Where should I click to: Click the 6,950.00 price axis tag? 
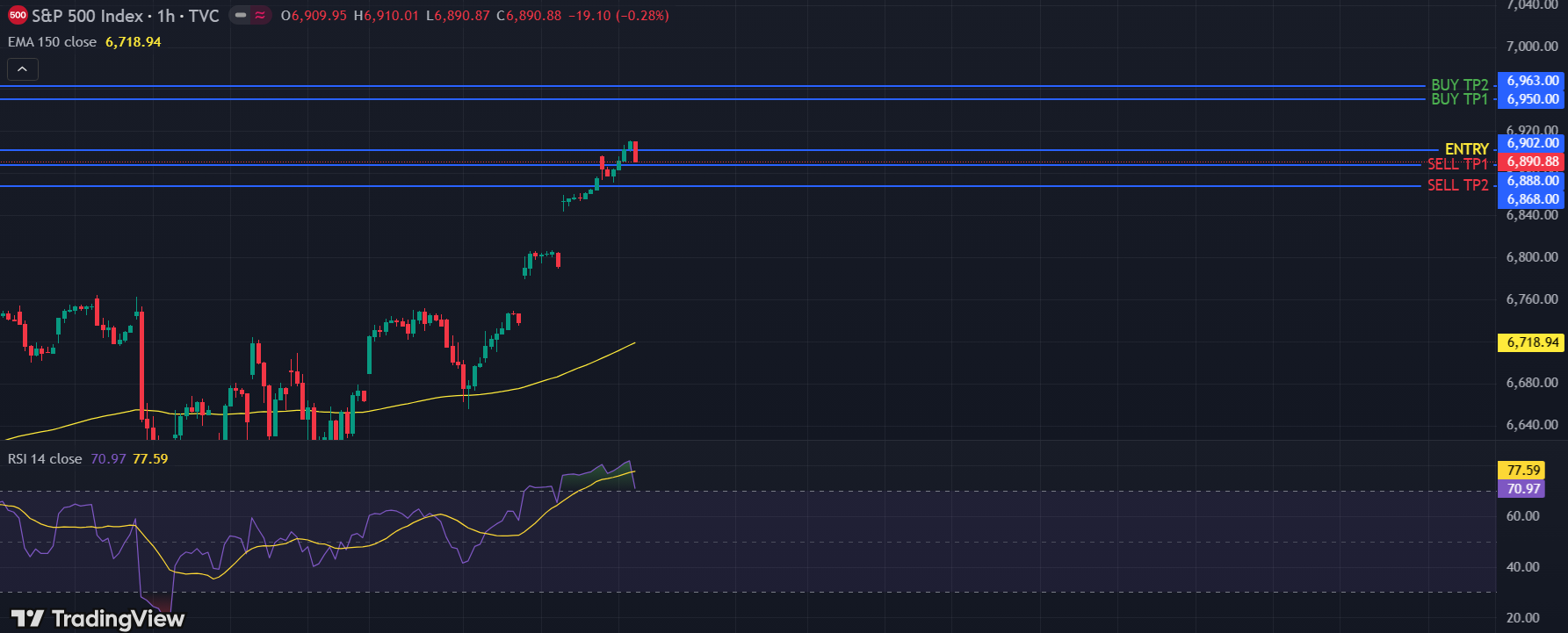[1532, 99]
